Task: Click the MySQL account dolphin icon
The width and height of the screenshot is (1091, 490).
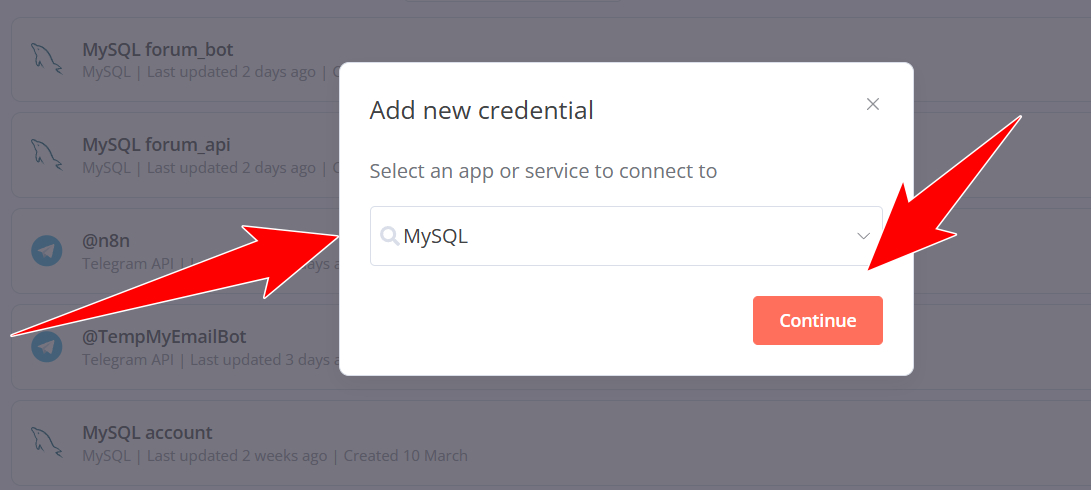Action: point(46,443)
